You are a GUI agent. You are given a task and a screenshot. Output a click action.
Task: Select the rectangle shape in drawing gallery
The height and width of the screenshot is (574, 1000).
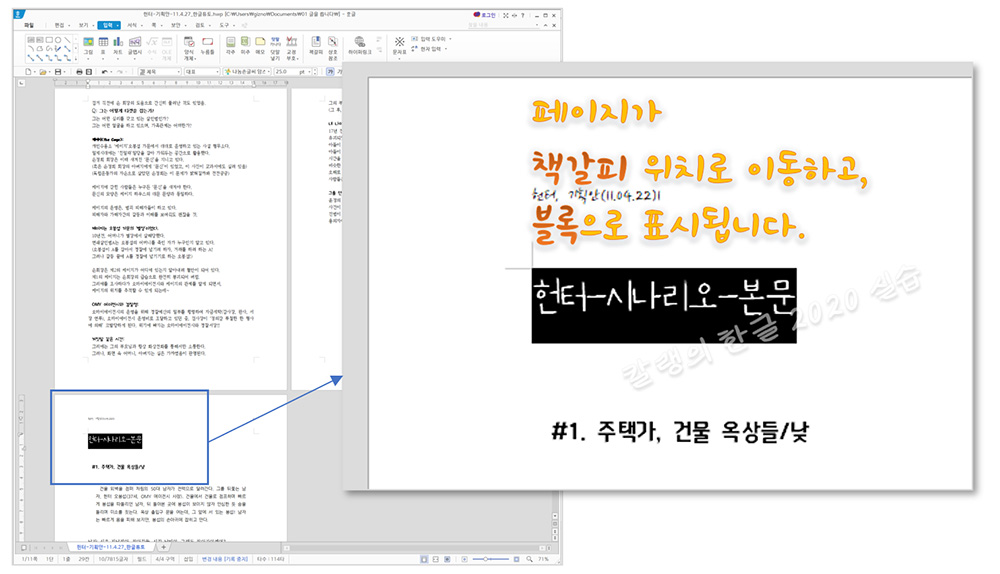point(49,40)
